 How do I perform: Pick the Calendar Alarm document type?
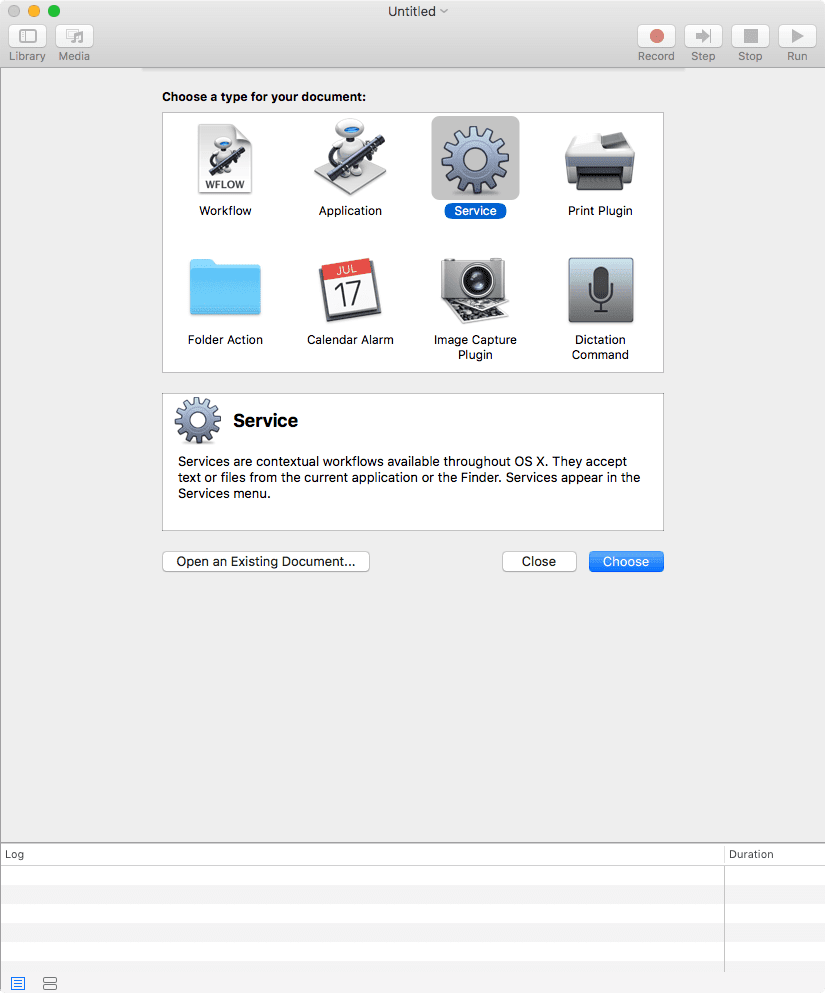350,290
